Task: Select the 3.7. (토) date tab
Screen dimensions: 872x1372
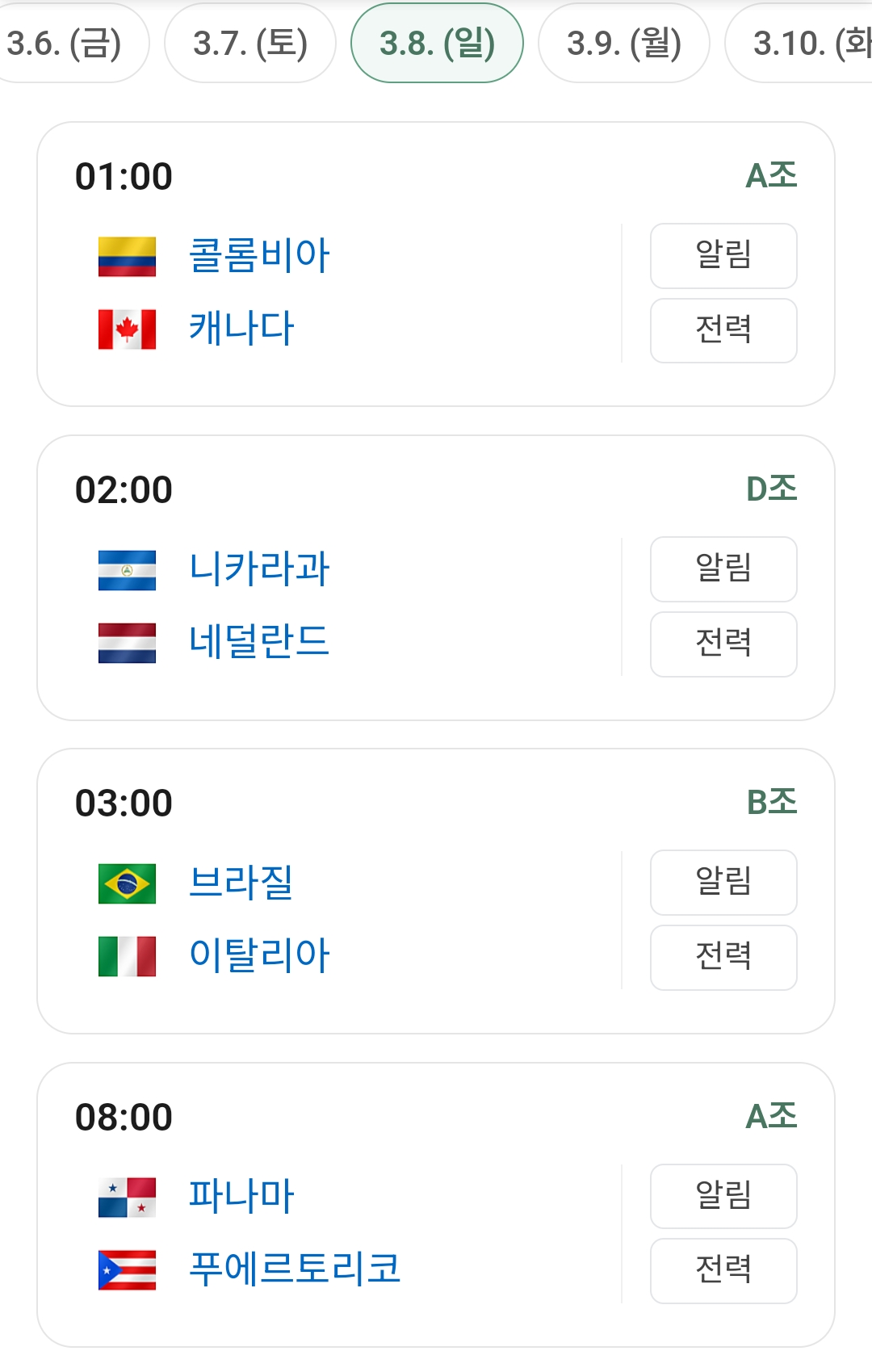Action: click(250, 44)
